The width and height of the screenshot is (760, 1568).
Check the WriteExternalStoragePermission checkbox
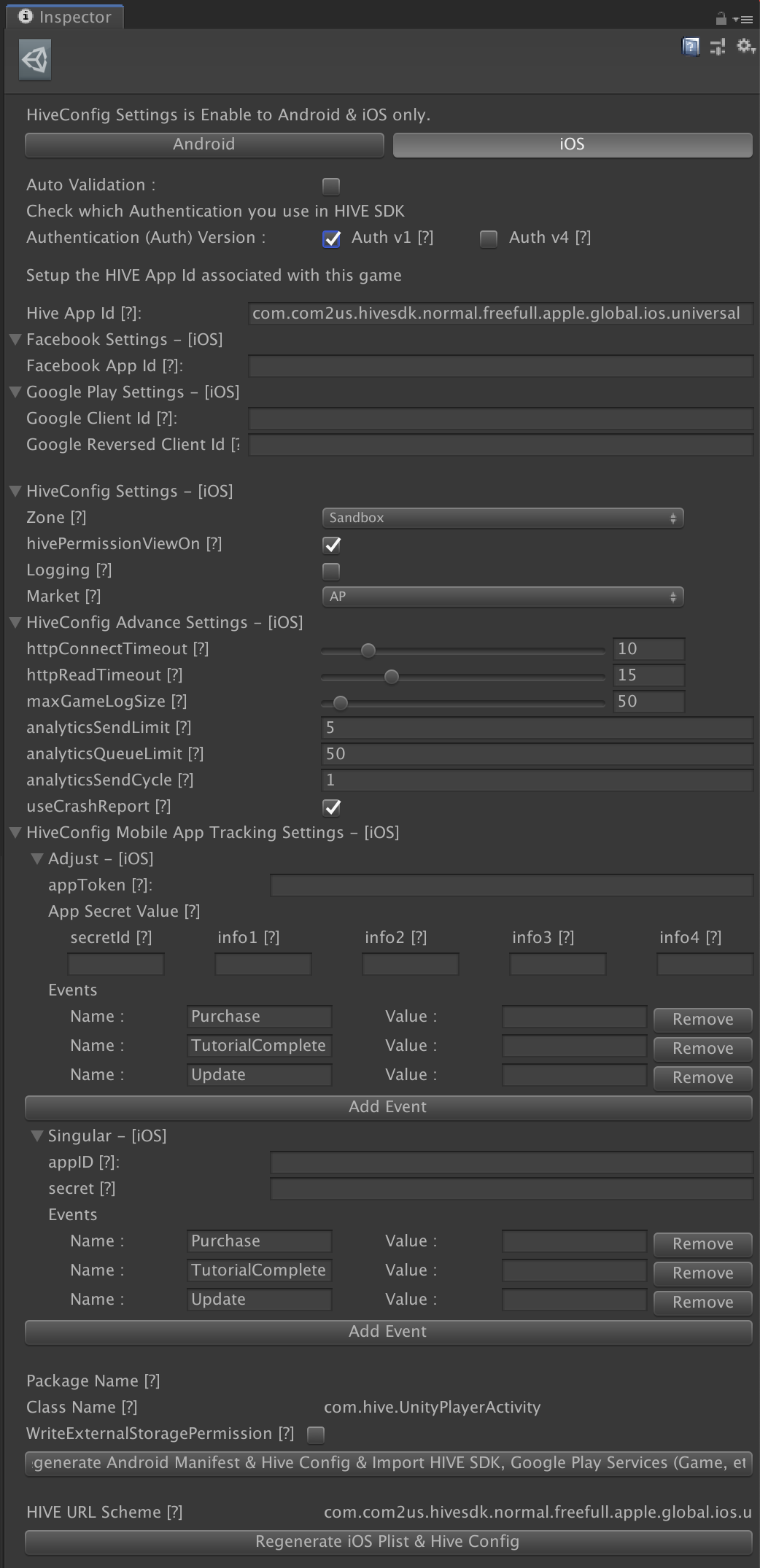pyautogui.click(x=316, y=1435)
